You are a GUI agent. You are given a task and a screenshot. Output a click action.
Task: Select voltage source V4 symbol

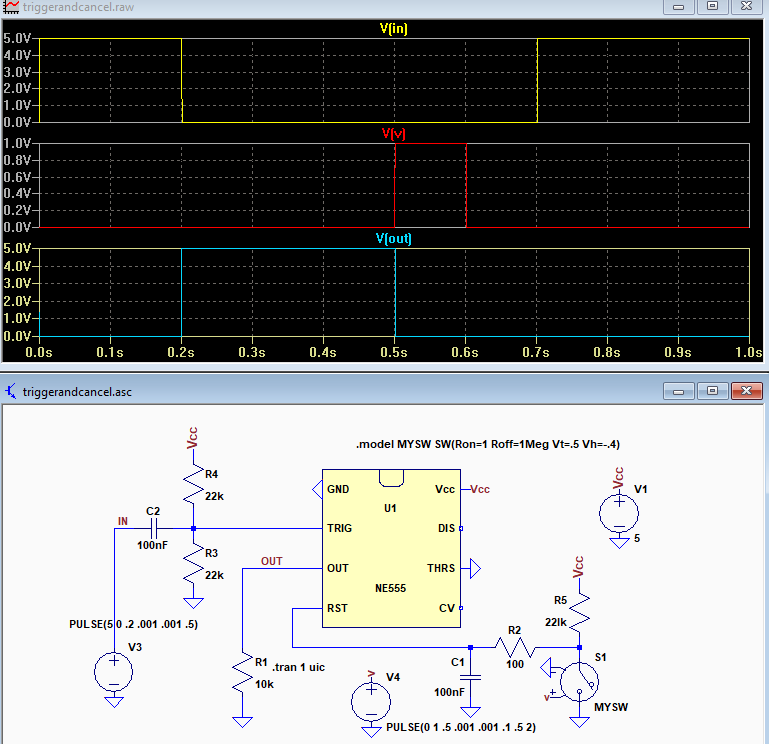tap(371, 702)
